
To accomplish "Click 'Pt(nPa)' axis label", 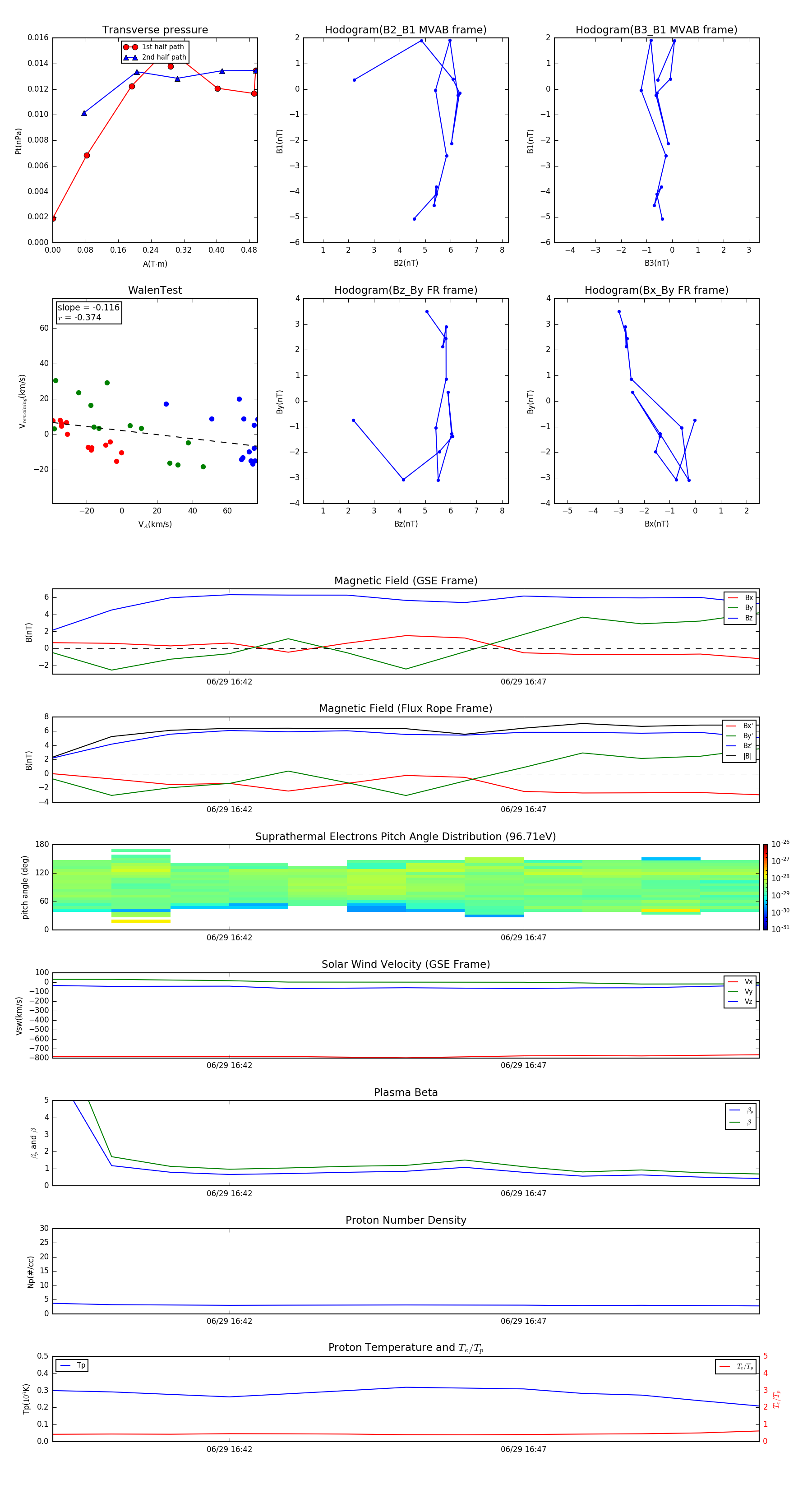I will coord(18,140).
